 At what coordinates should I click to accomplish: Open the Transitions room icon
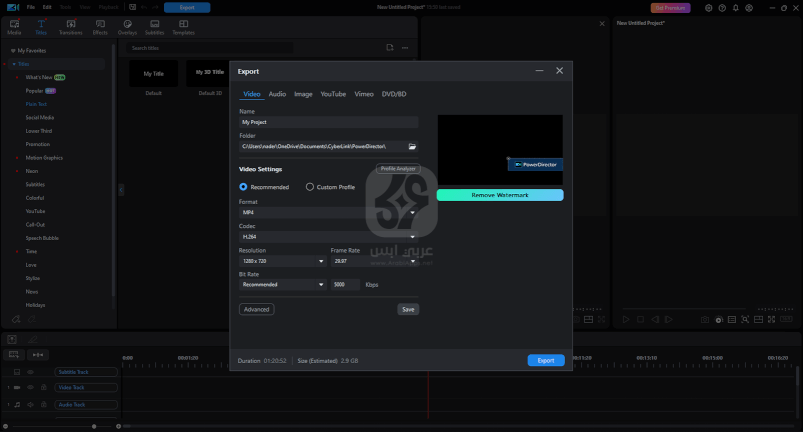[x=71, y=27]
